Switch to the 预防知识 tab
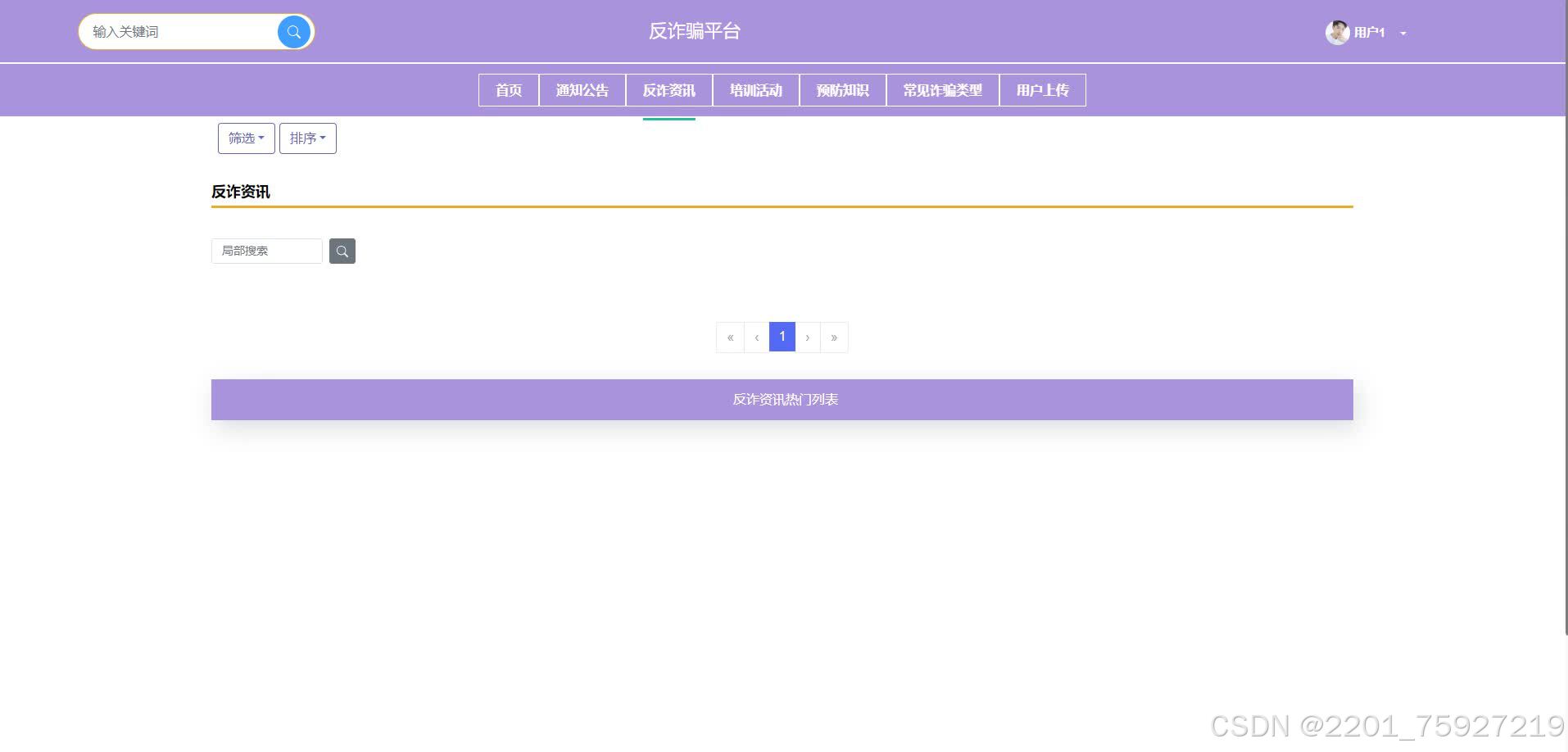The height and width of the screenshot is (752, 1568). 843,90
